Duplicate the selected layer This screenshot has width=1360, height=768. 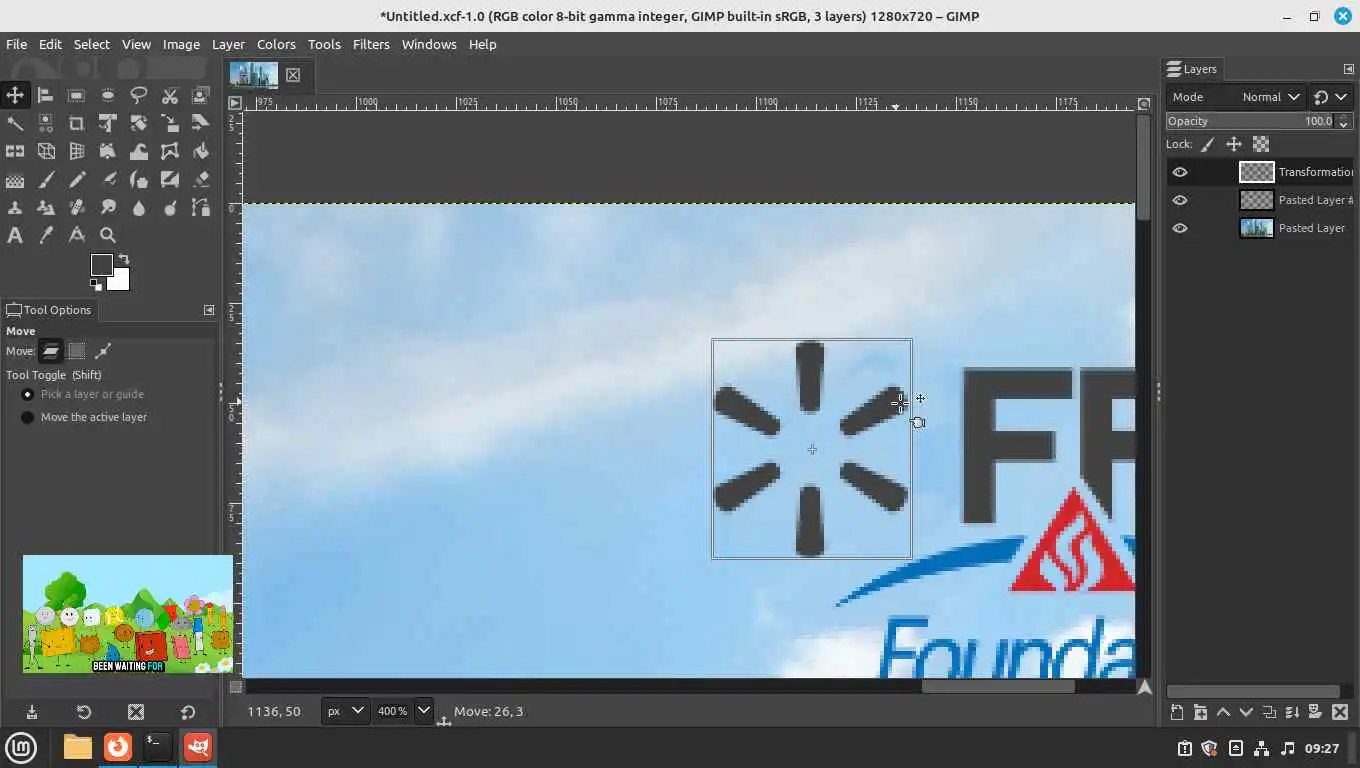click(1269, 713)
